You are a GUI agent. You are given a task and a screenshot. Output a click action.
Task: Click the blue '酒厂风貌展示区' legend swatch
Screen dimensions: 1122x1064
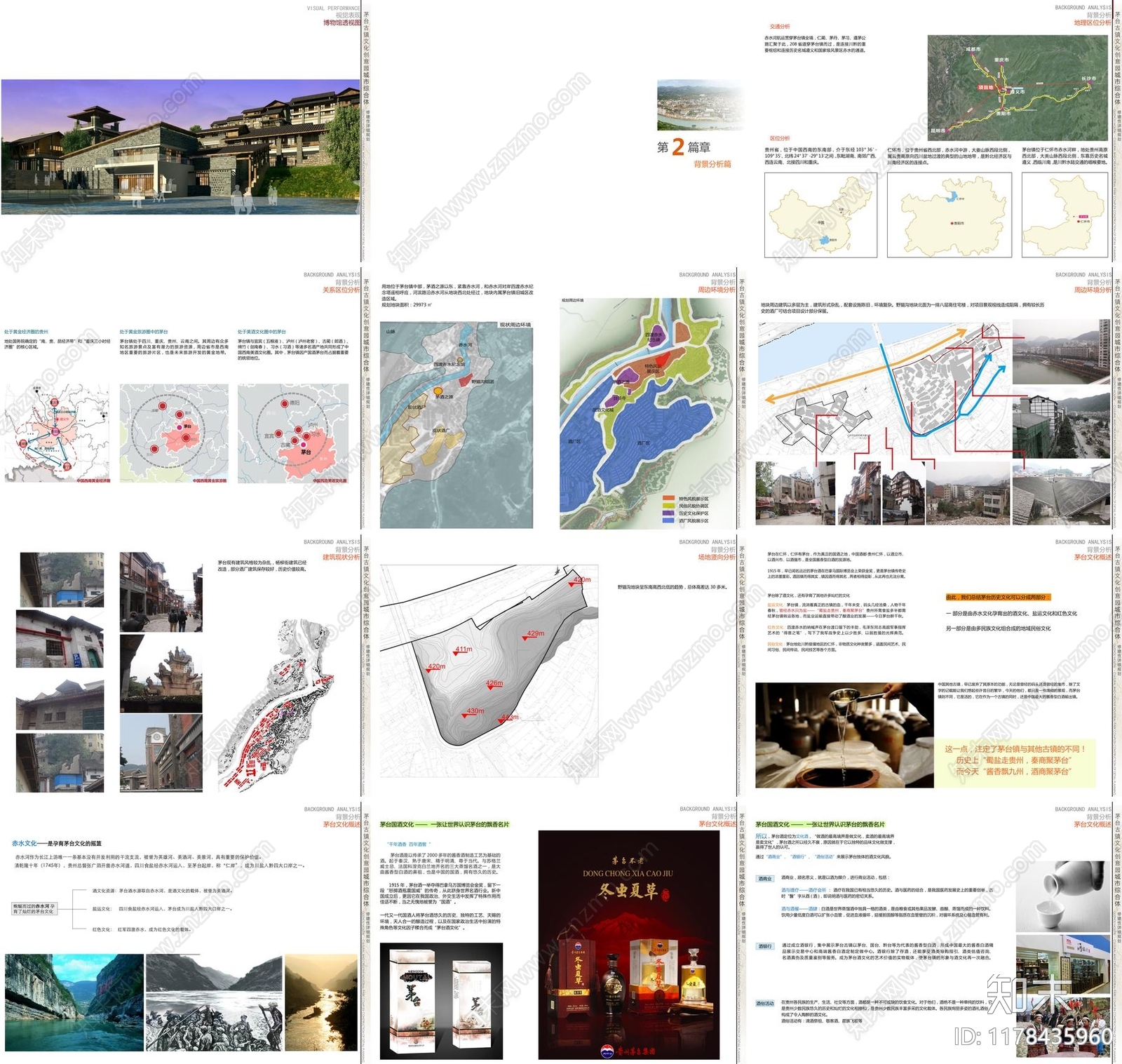(x=668, y=520)
